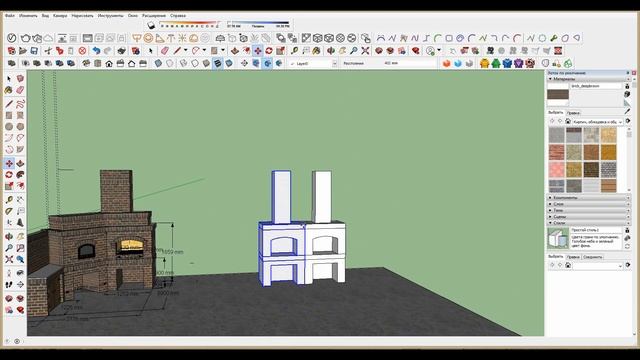The image size is (640, 360).
Task: Open the Файл menu
Action: [x=9, y=16]
